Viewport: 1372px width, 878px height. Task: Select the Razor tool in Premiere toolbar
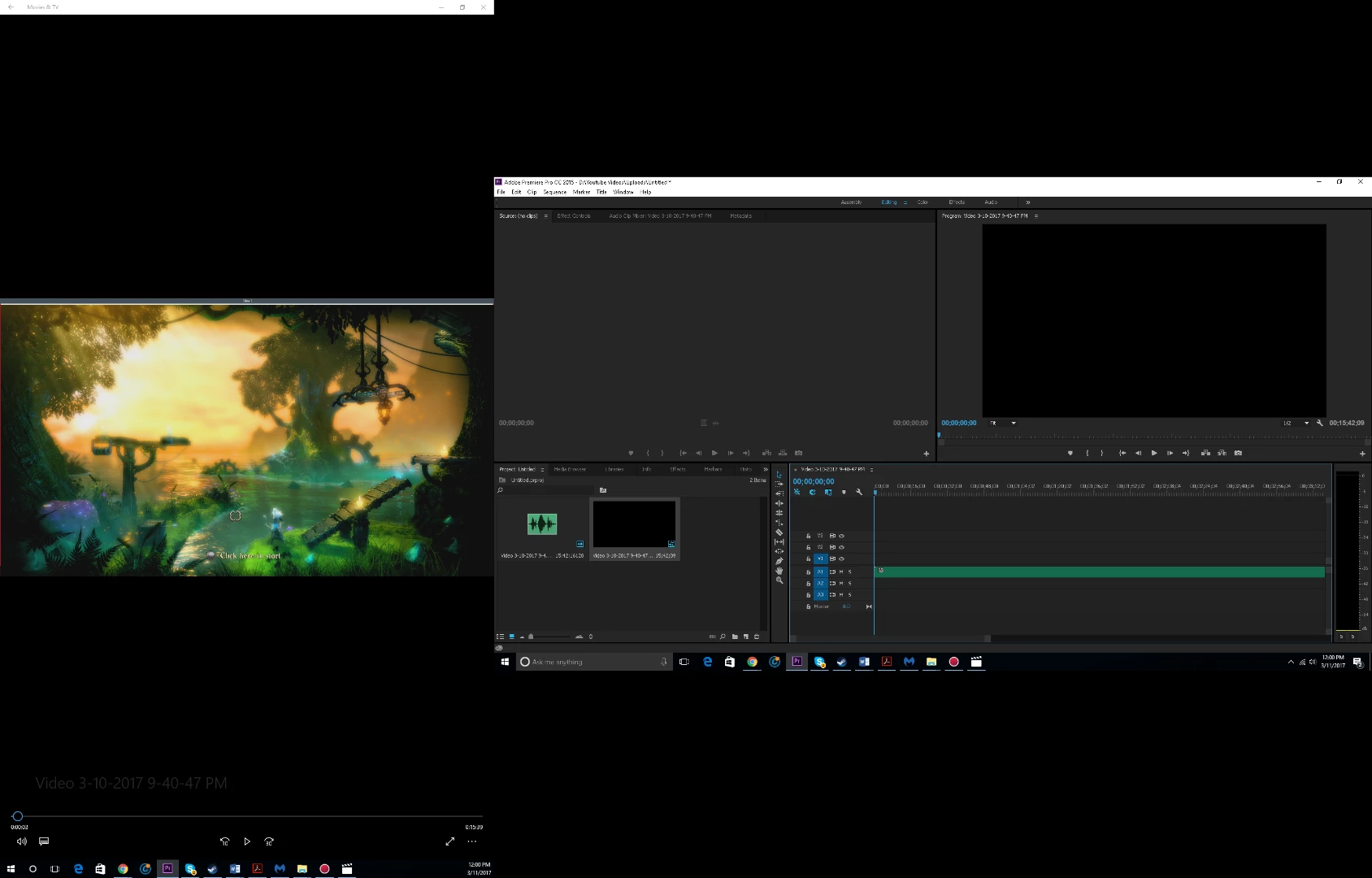(779, 532)
